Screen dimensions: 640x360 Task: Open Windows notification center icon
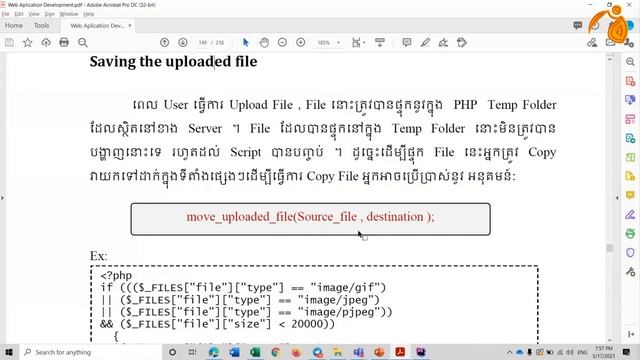click(x=627, y=352)
